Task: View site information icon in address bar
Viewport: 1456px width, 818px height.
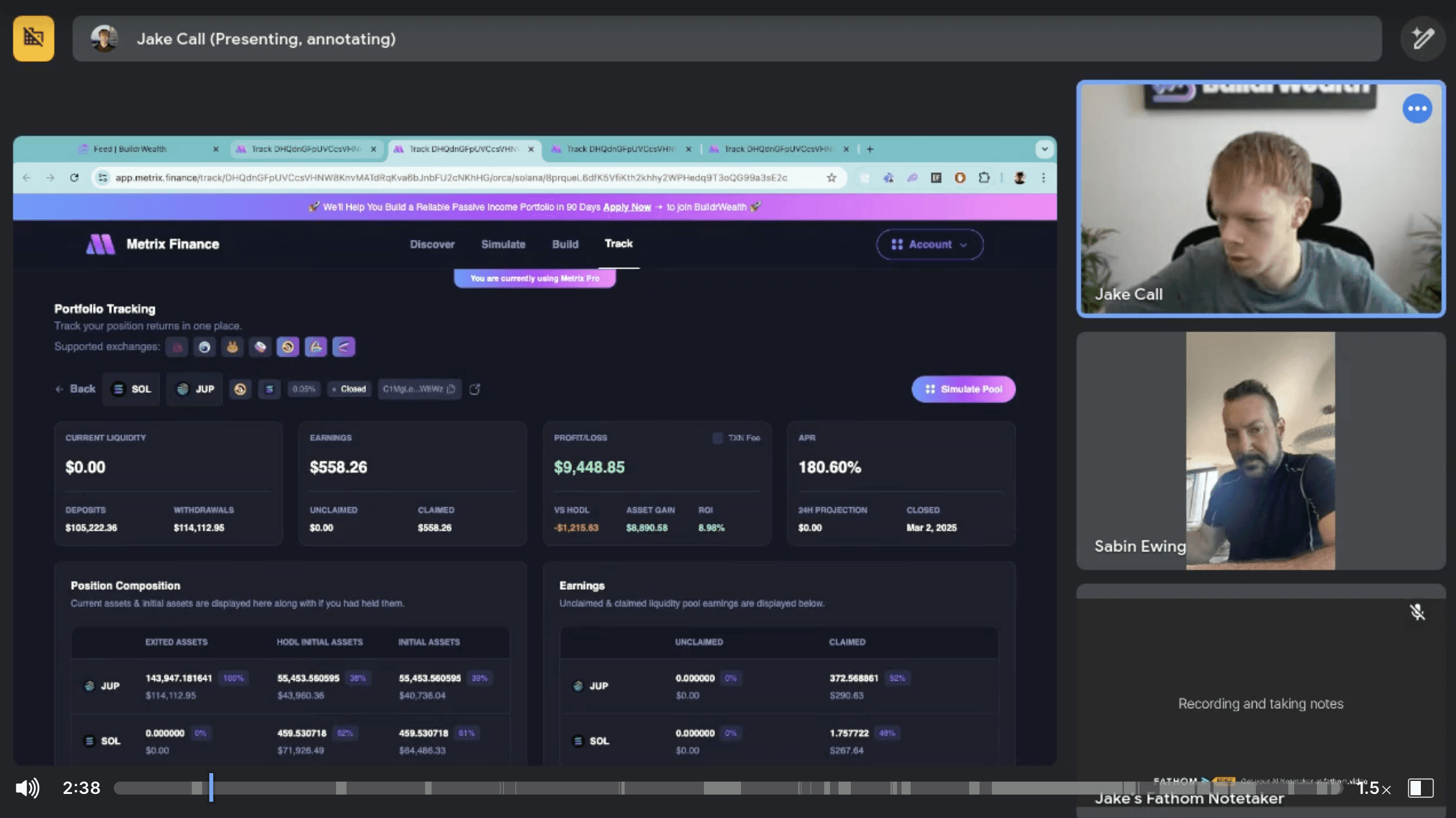Action: pos(102,178)
